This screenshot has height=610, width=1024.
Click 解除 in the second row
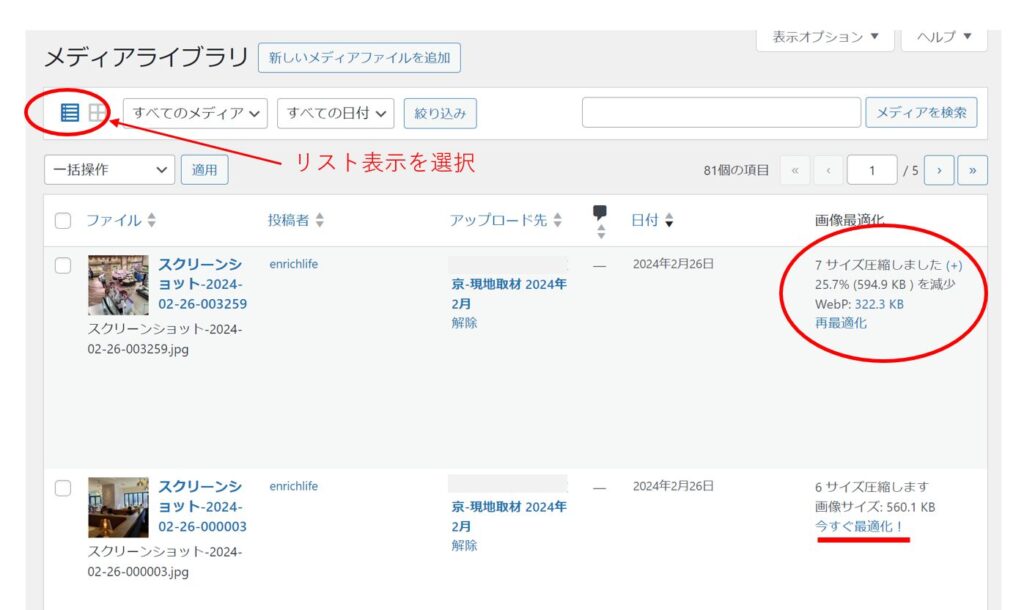(x=464, y=545)
